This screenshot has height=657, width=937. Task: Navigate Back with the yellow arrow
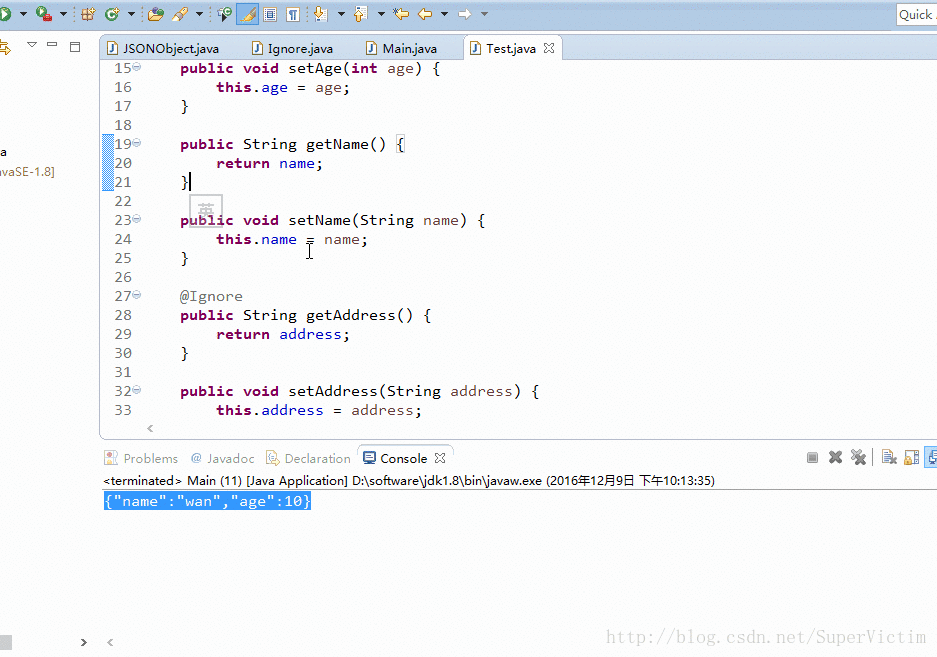(x=425, y=14)
